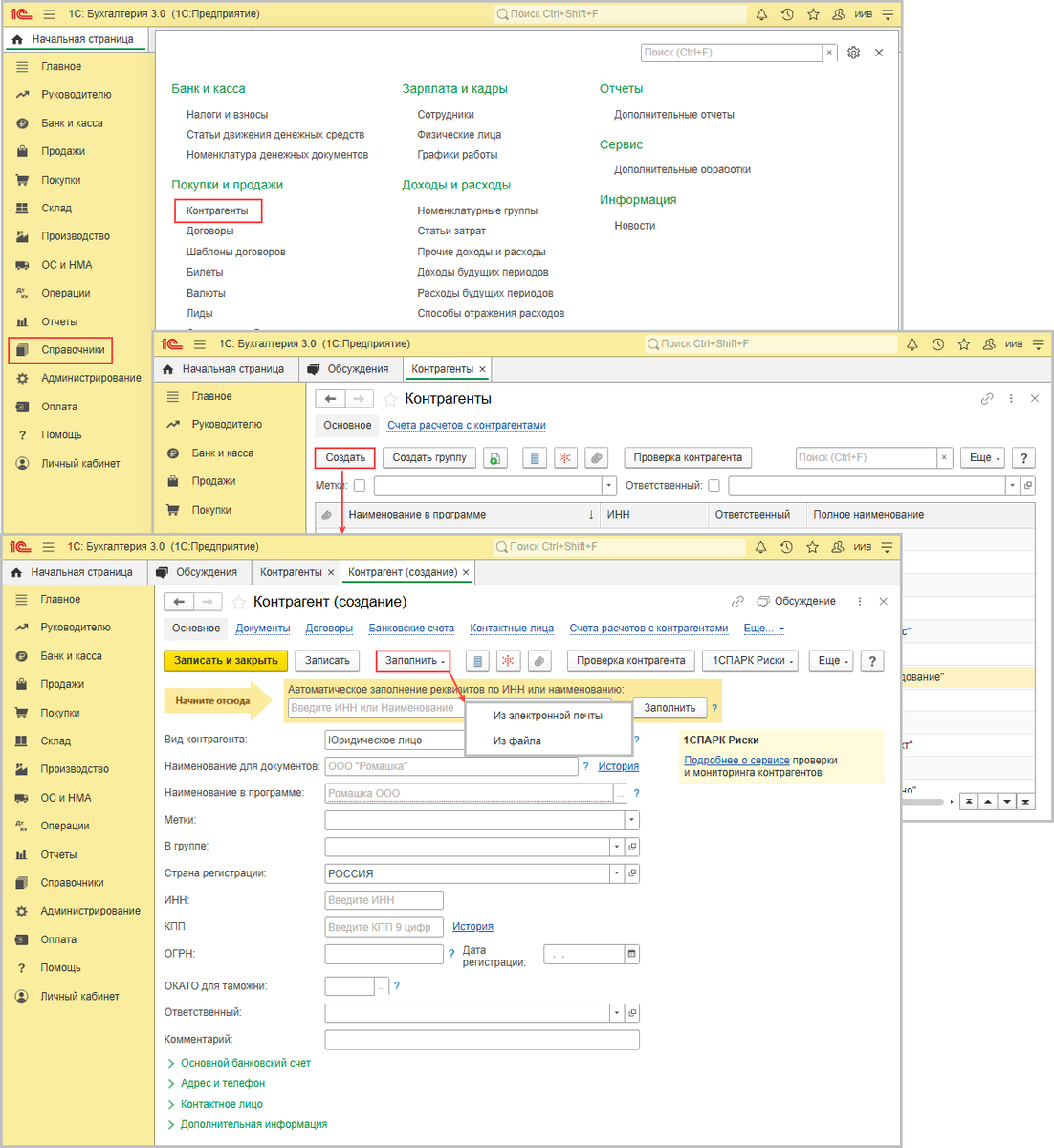Click green copy-create icon next to Создать группу

pyautogui.click(x=495, y=458)
